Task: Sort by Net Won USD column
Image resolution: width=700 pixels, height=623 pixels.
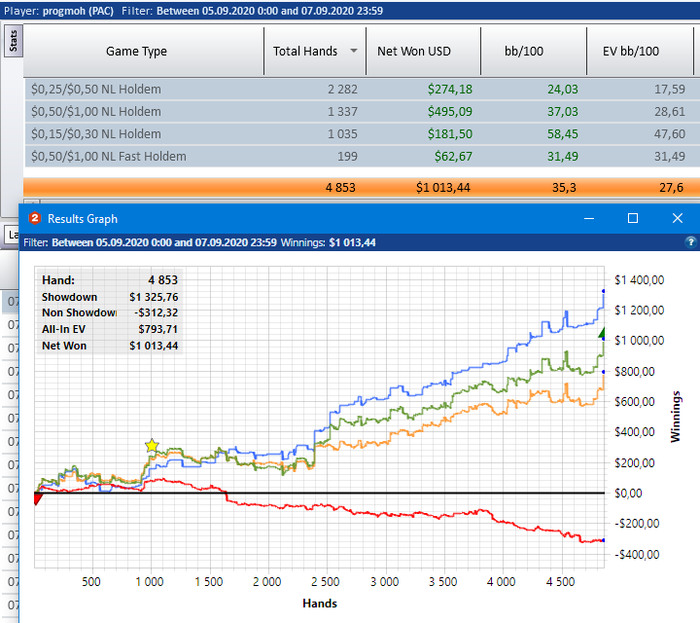Action: [x=423, y=51]
